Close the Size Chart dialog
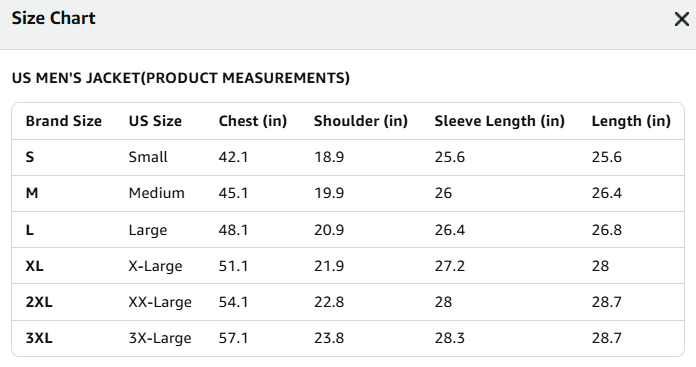696x367 pixels. 681,19
